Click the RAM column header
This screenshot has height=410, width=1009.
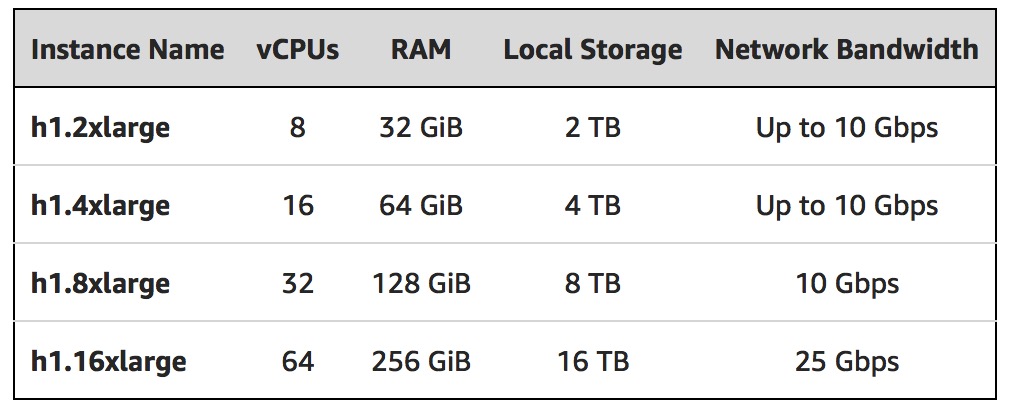[x=421, y=50]
